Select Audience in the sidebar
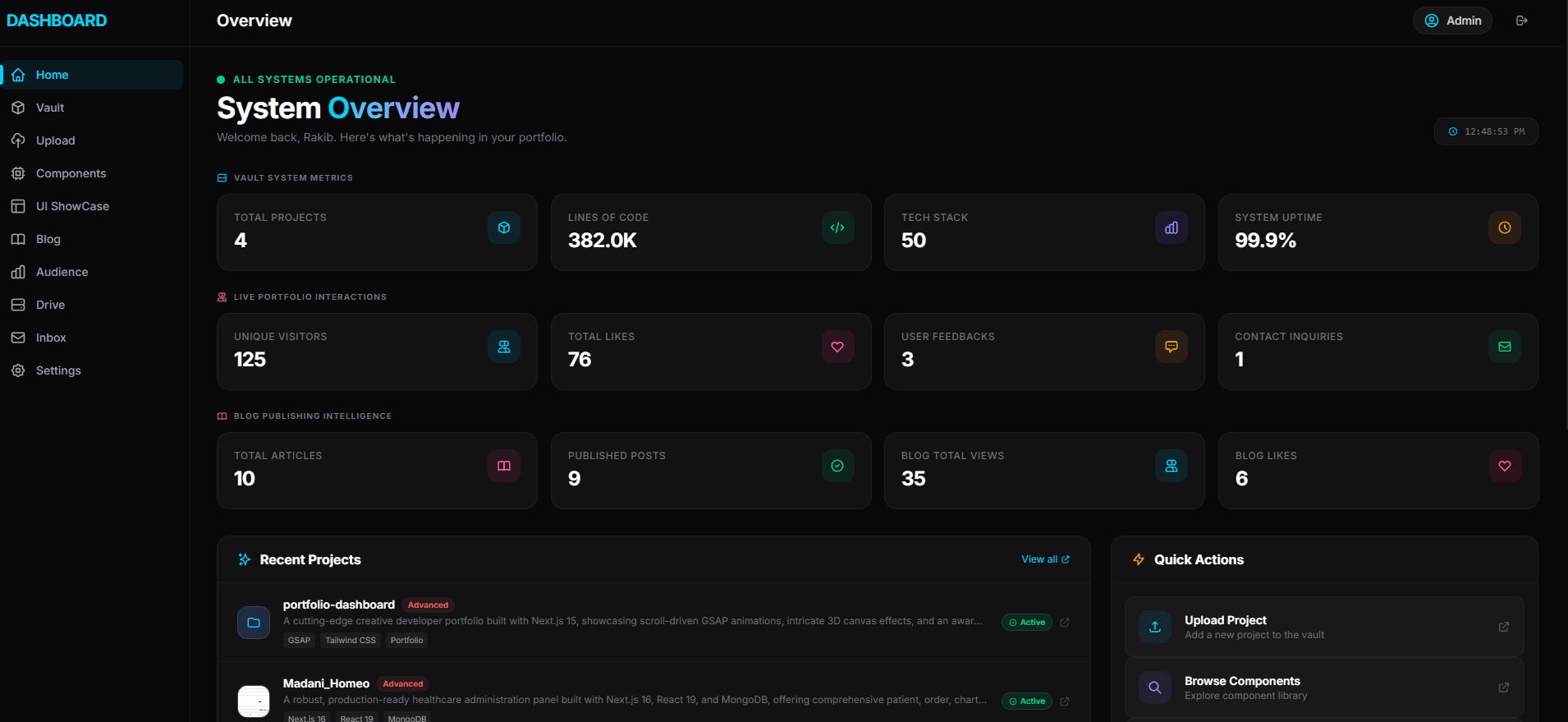The width and height of the screenshot is (1568, 722). (x=92, y=272)
